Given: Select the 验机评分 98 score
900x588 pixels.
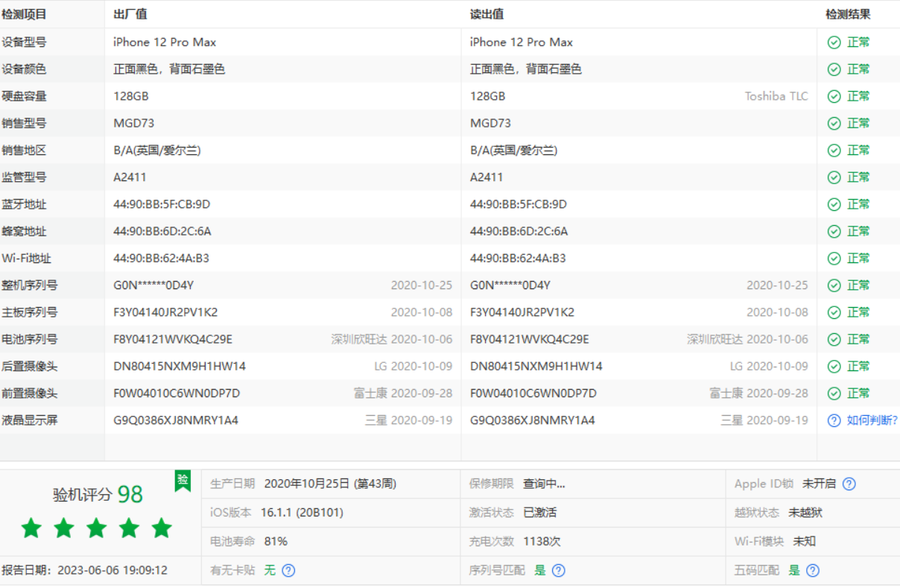Looking at the screenshot, I should pos(98,494).
